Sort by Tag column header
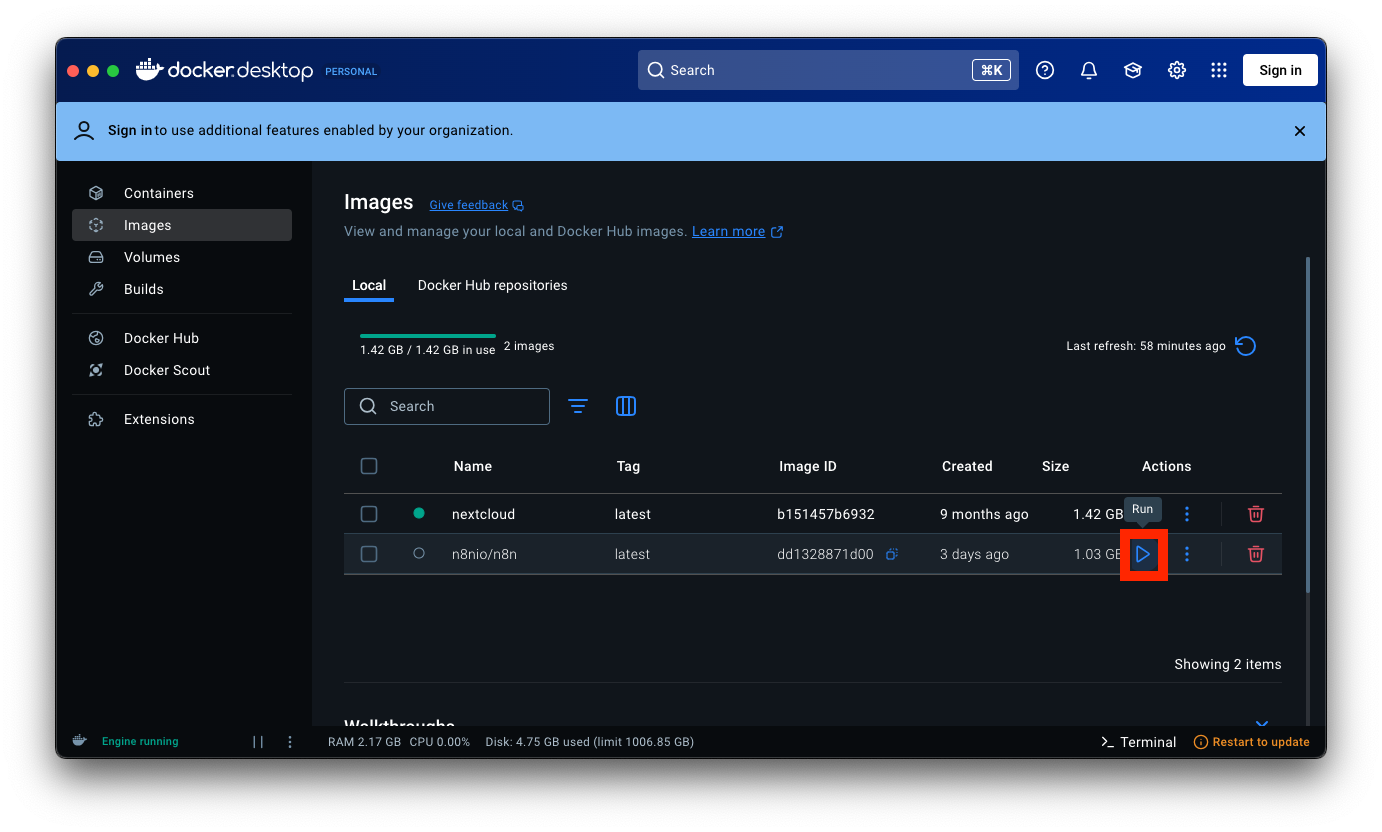Screen dimensions: 1382x832 [628, 466]
